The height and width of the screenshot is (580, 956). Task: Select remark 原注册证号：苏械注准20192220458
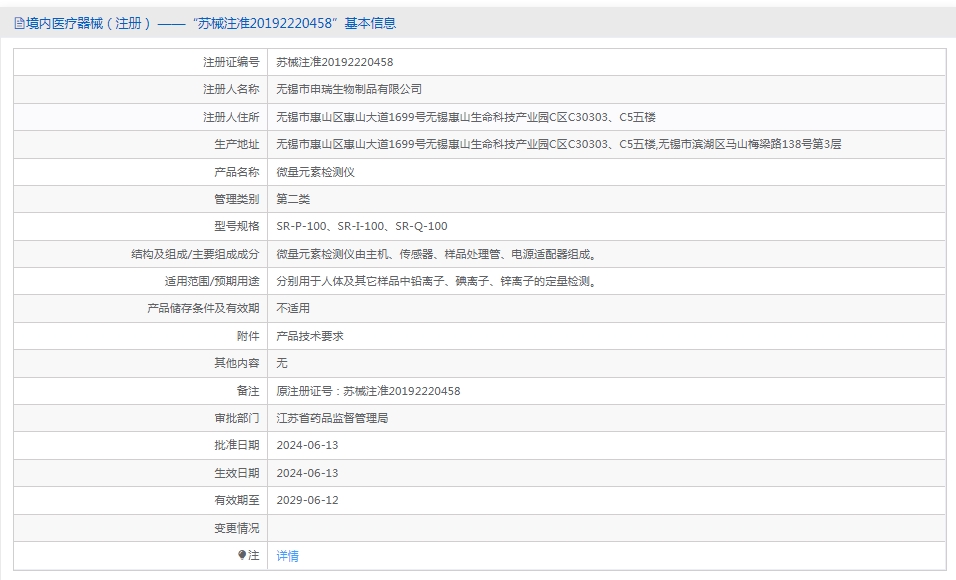368,391
